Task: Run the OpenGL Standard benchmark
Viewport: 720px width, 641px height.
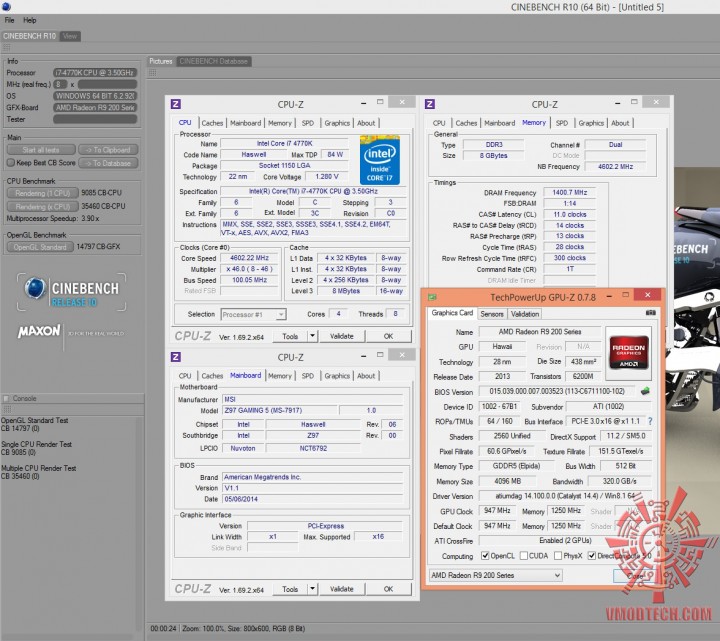Action: [40, 247]
